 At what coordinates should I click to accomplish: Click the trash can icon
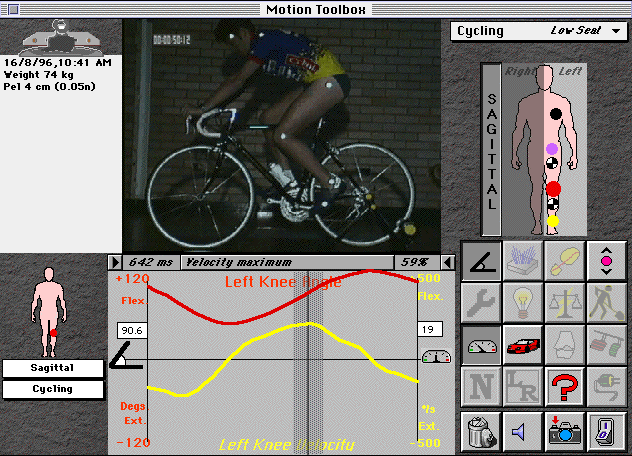click(480, 430)
